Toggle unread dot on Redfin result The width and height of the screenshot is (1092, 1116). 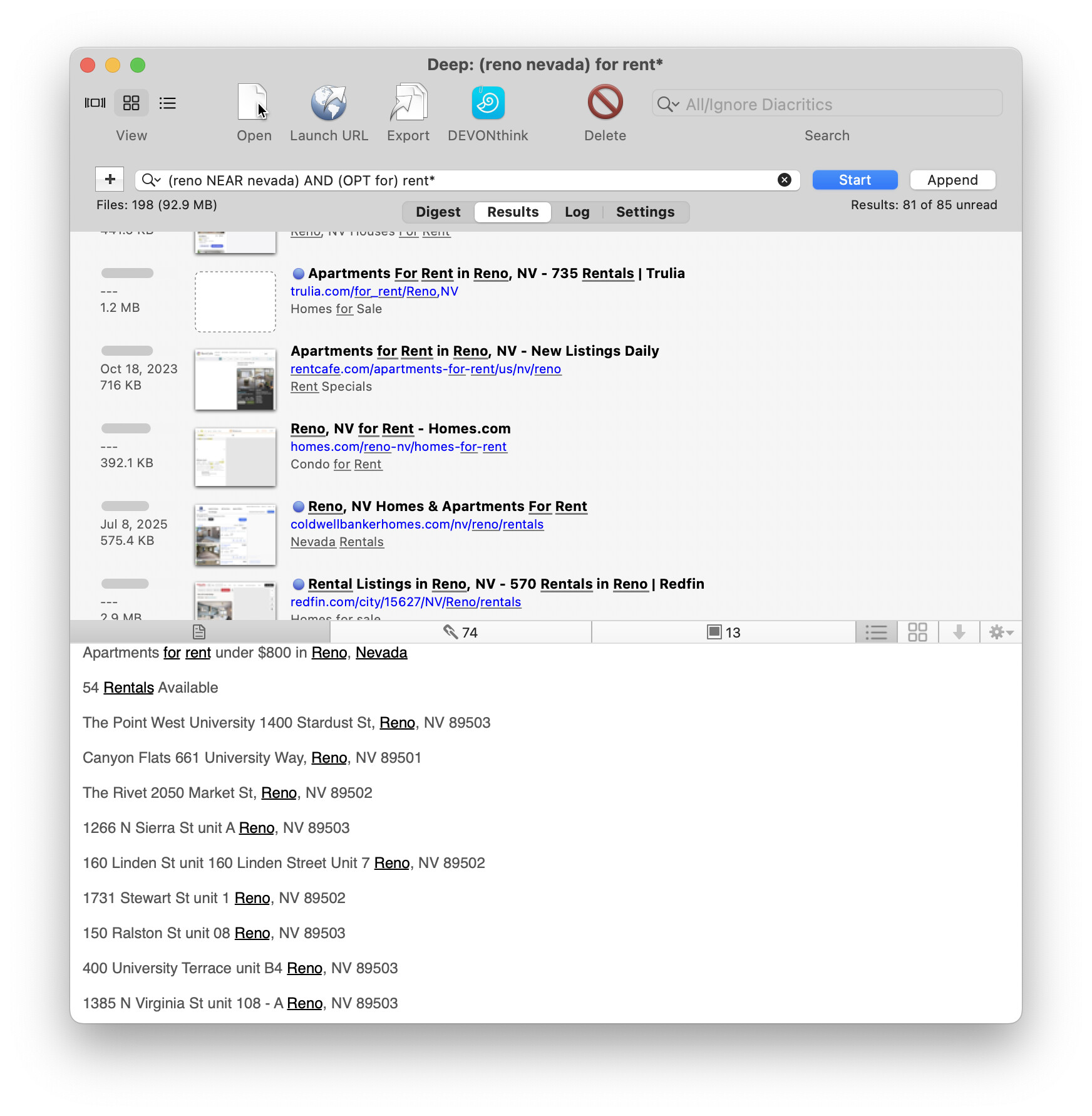[299, 584]
